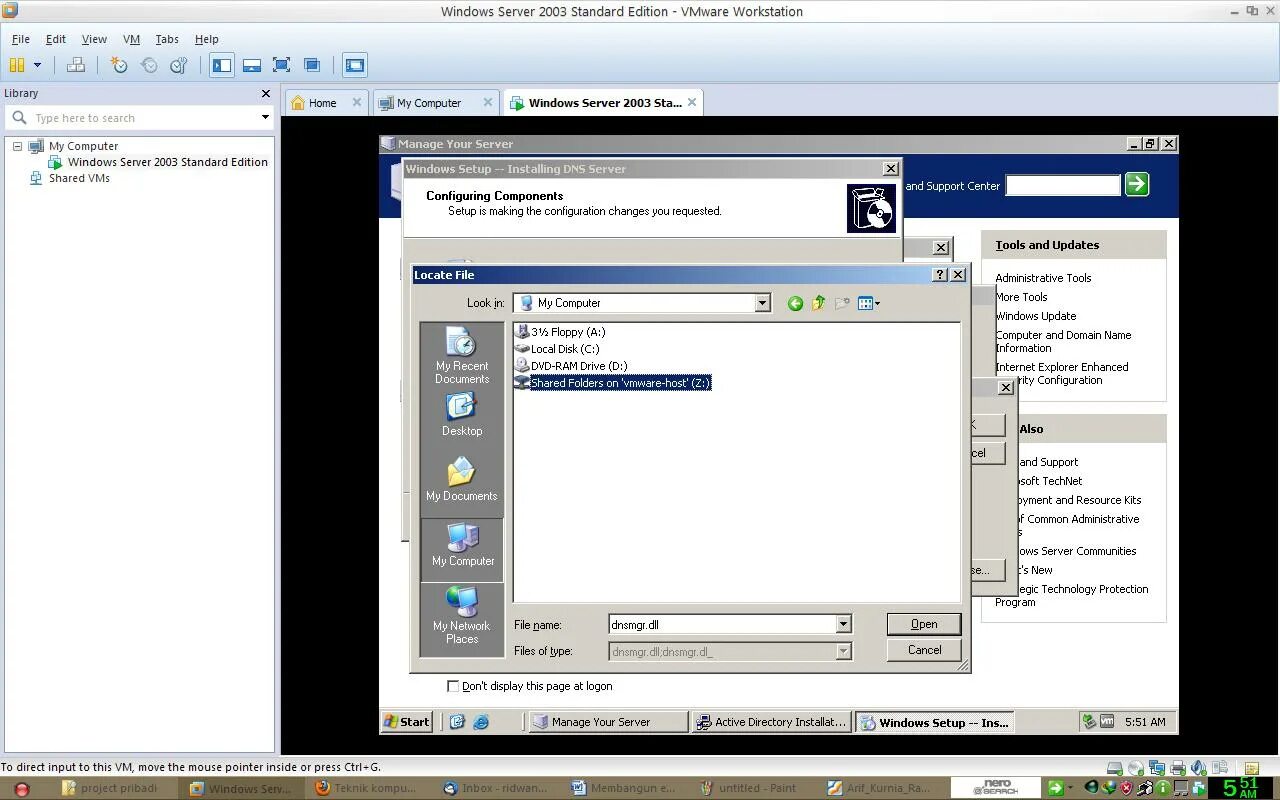Open the Library search filter dropdown
This screenshot has width=1280, height=800.
[265, 117]
